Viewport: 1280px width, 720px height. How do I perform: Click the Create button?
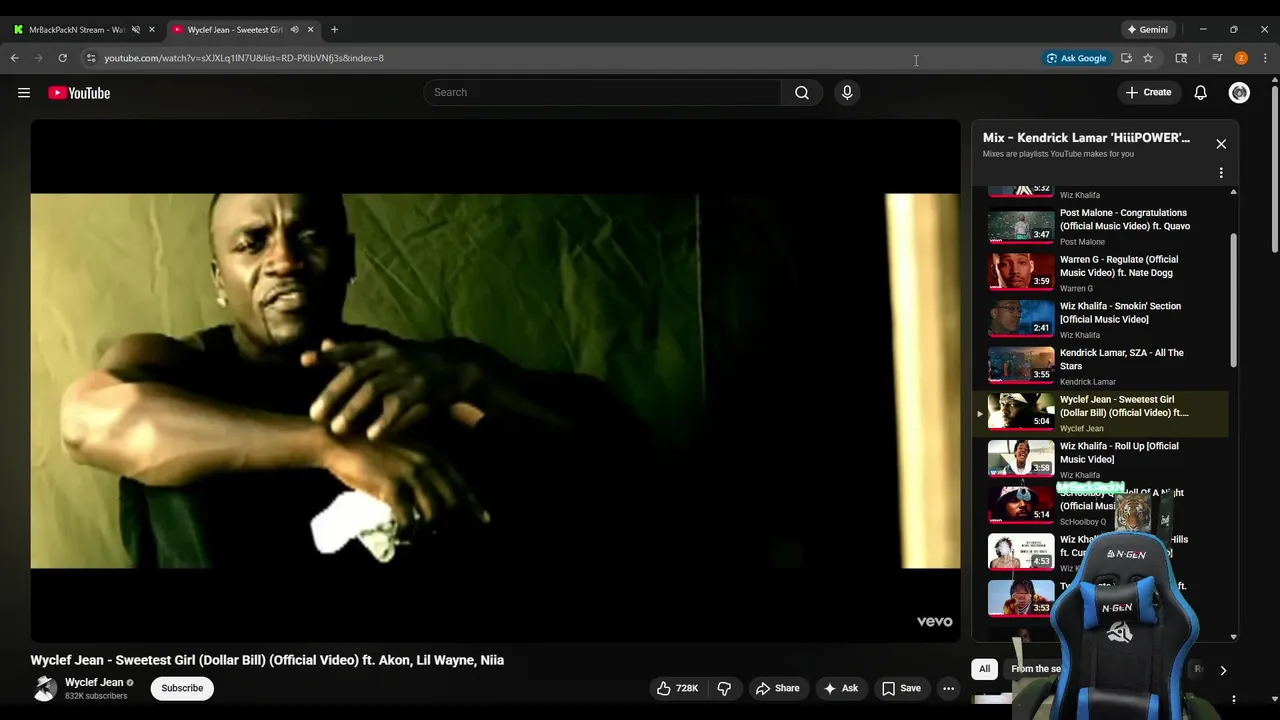point(1148,93)
